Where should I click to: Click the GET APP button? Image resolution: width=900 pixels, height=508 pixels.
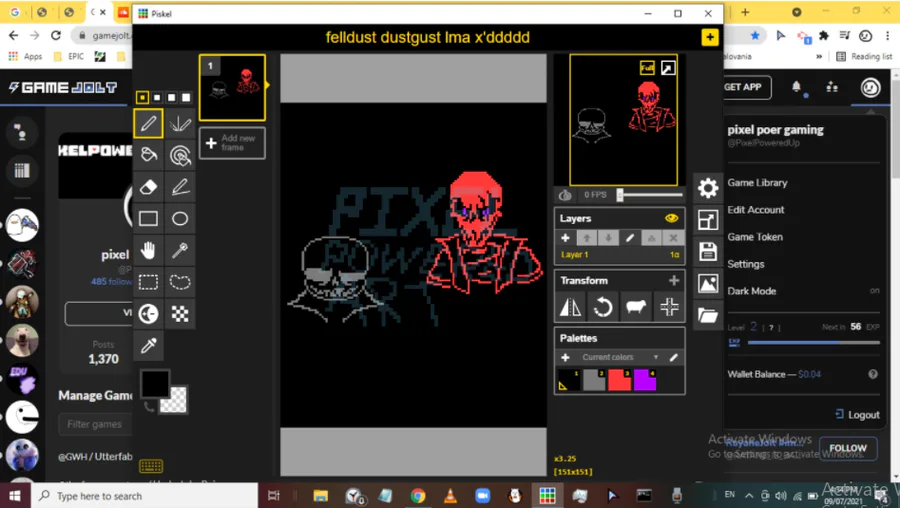[x=744, y=87]
